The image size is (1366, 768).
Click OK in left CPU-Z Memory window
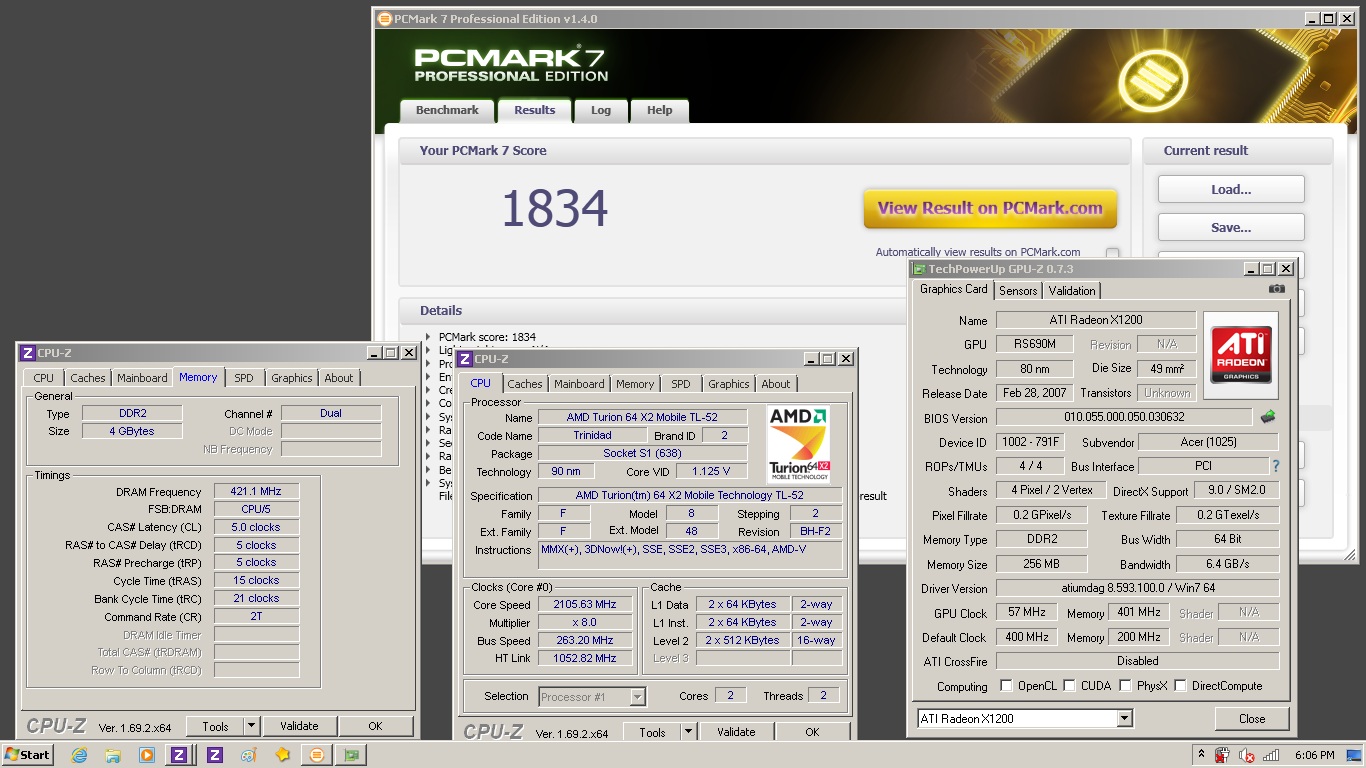pos(375,726)
